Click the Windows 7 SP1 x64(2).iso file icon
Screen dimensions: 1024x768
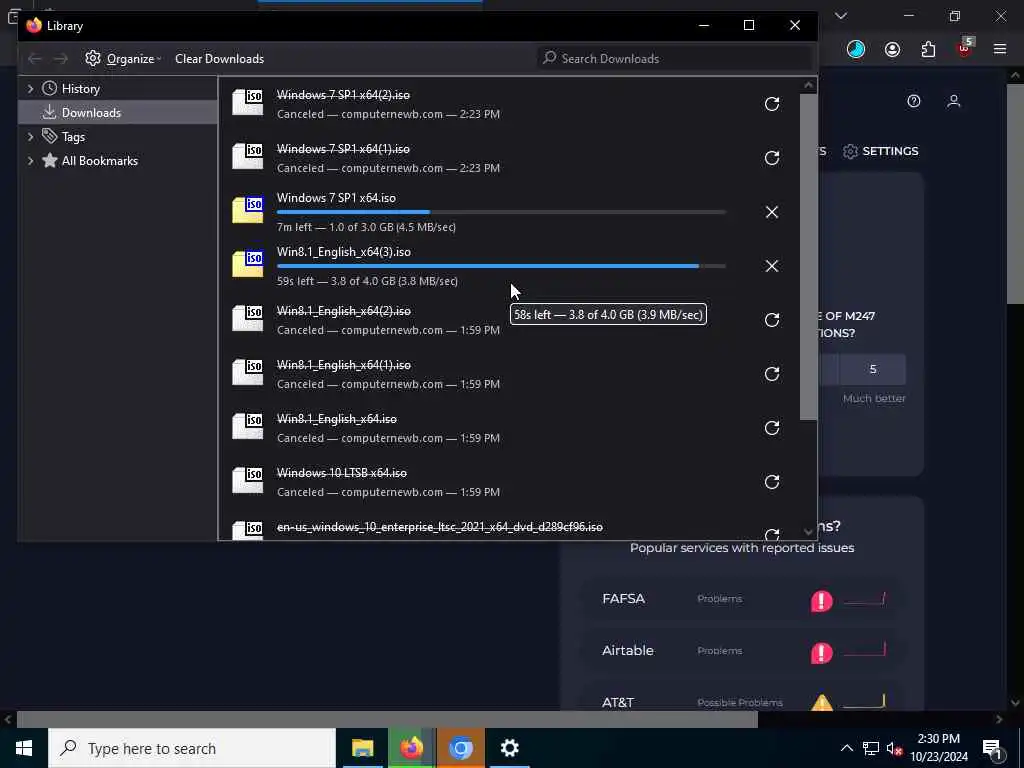point(248,102)
